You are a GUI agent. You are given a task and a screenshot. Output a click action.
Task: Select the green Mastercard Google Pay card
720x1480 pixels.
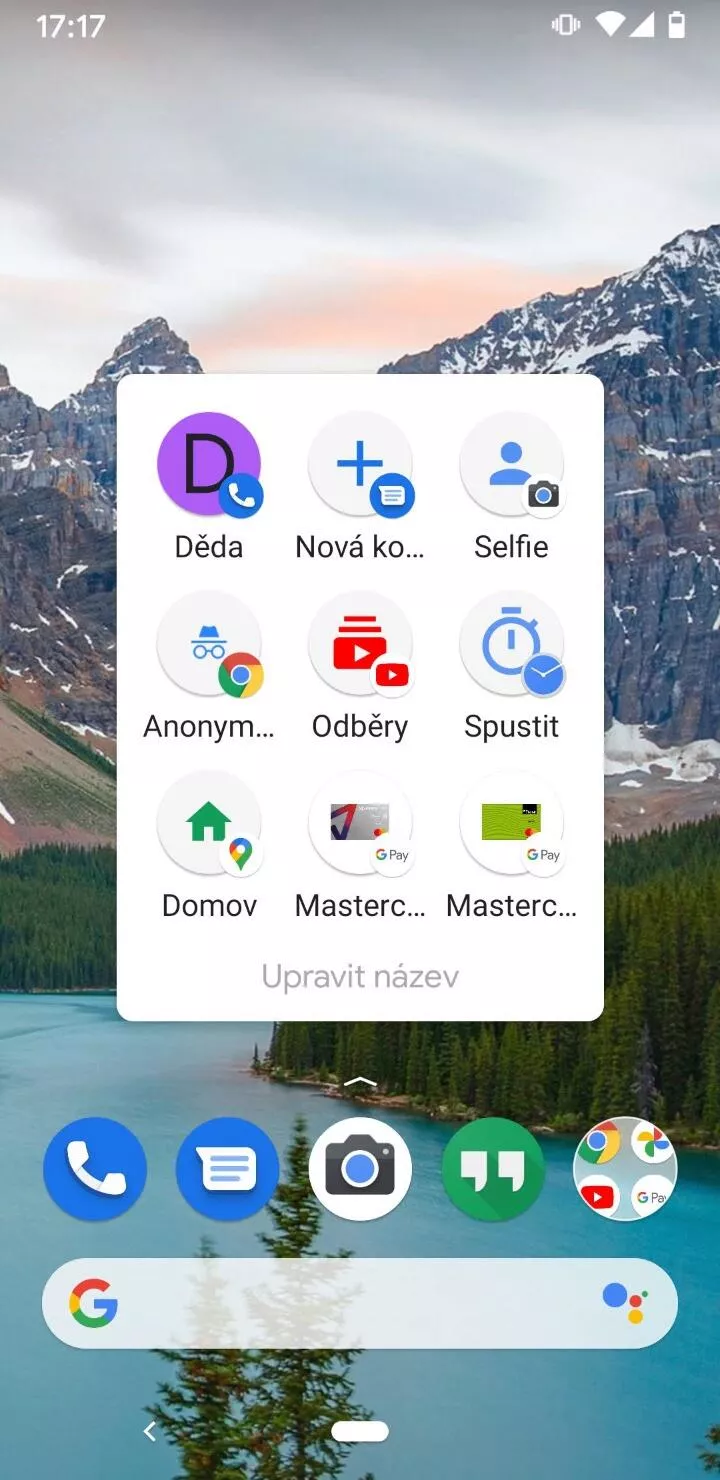[x=511, y=823]
